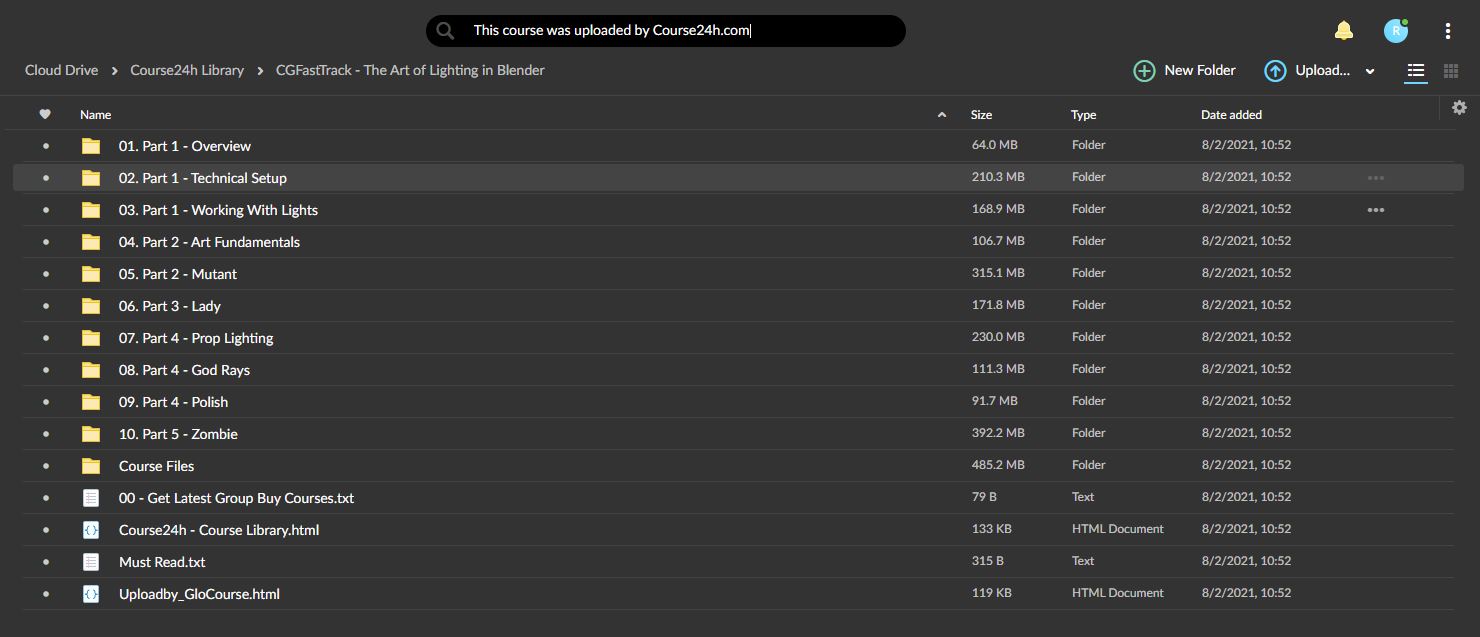
Task: Go to Course24h Library breadcrumb
Action: [187, 70]
